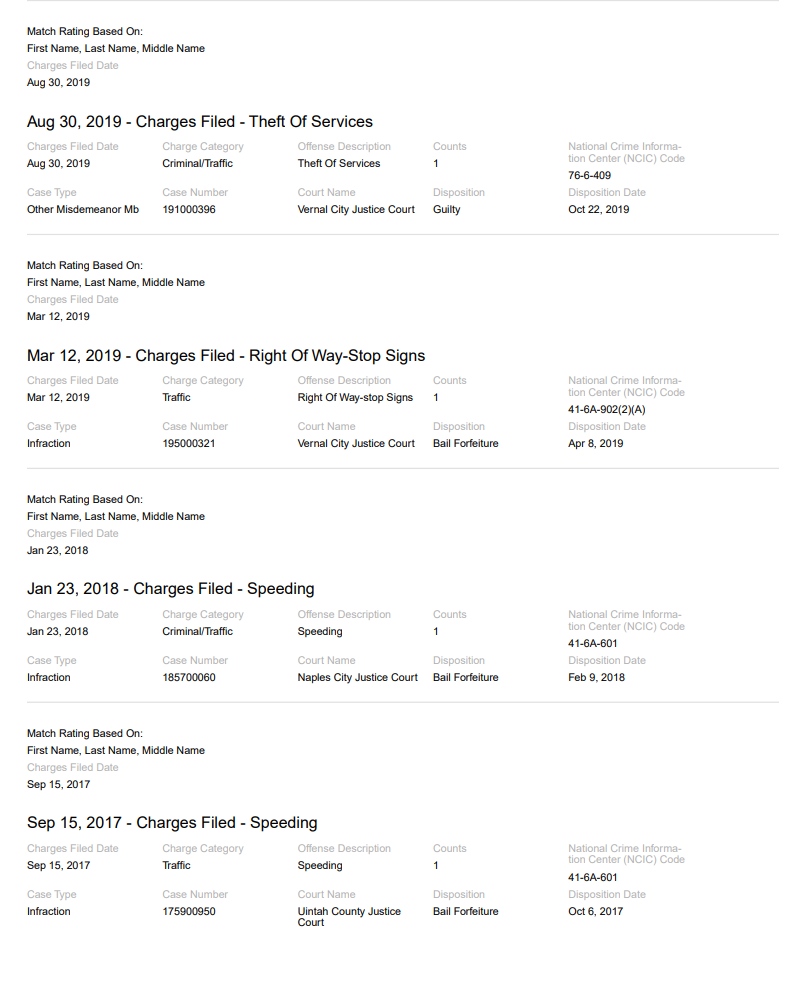Click the Theft Of Services offense description value
The image size is (801, 984).
339,164
